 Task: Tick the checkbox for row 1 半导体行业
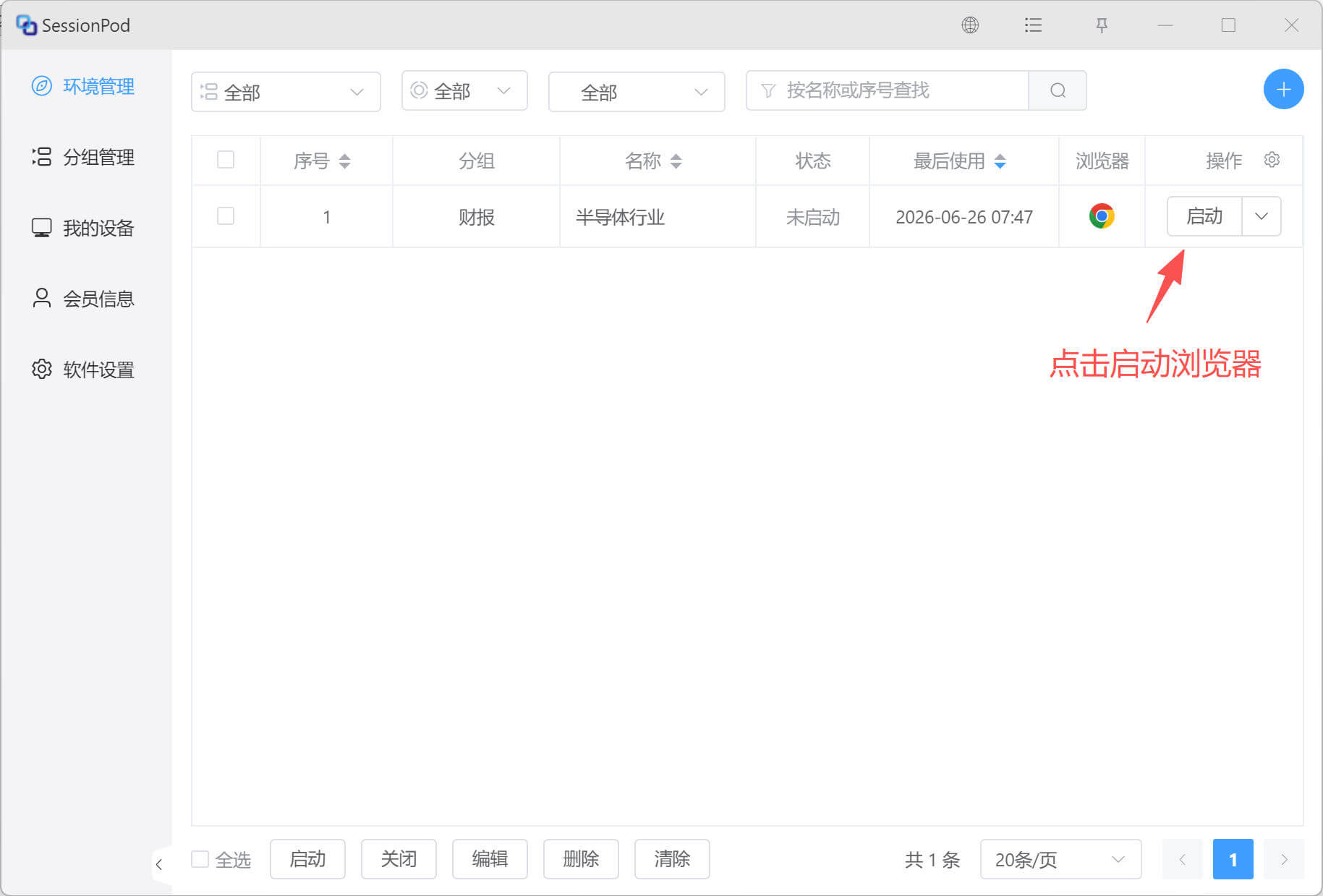[x=226, y=216]
